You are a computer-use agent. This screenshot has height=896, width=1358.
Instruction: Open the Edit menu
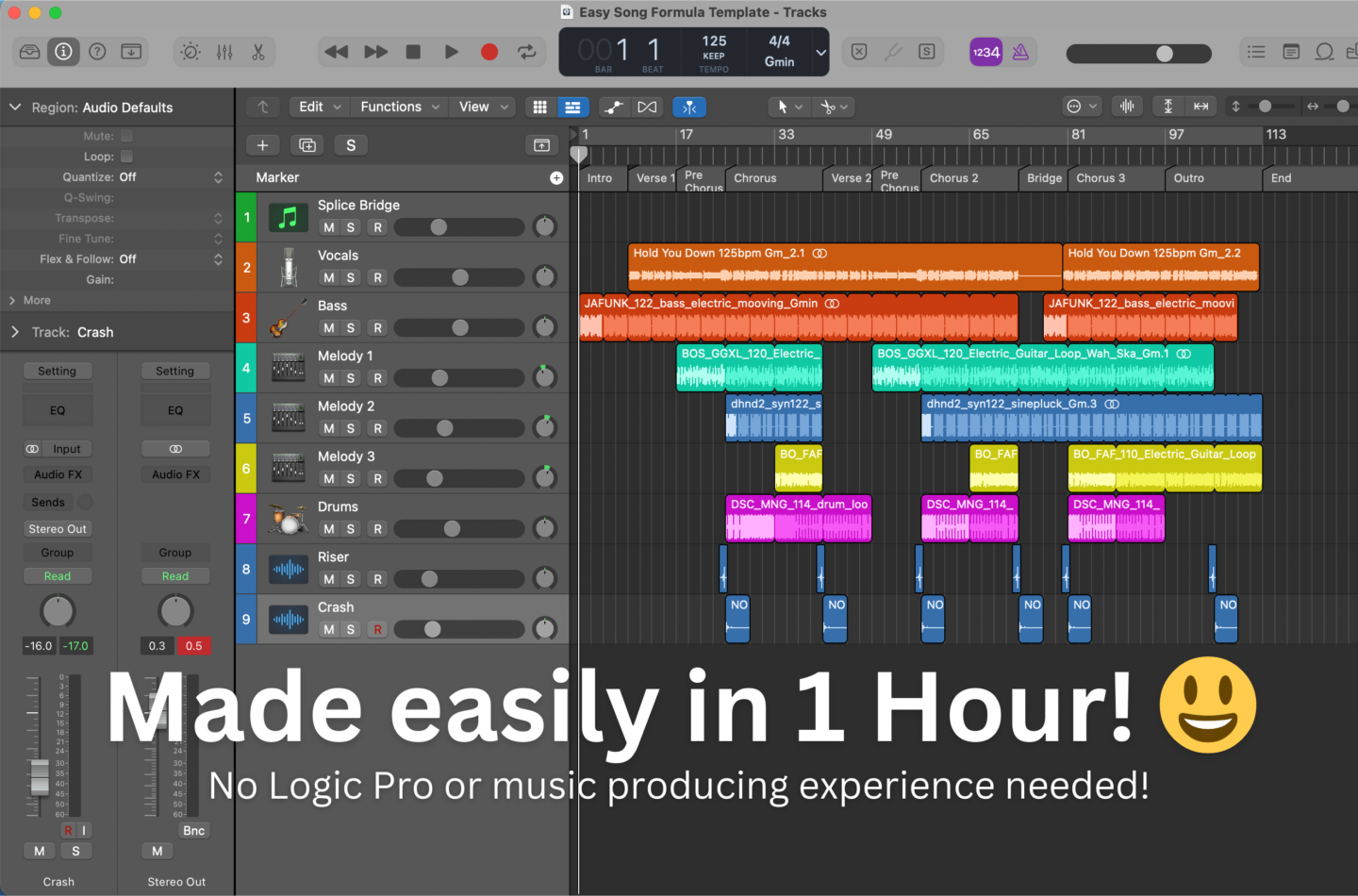click(319, 107)
